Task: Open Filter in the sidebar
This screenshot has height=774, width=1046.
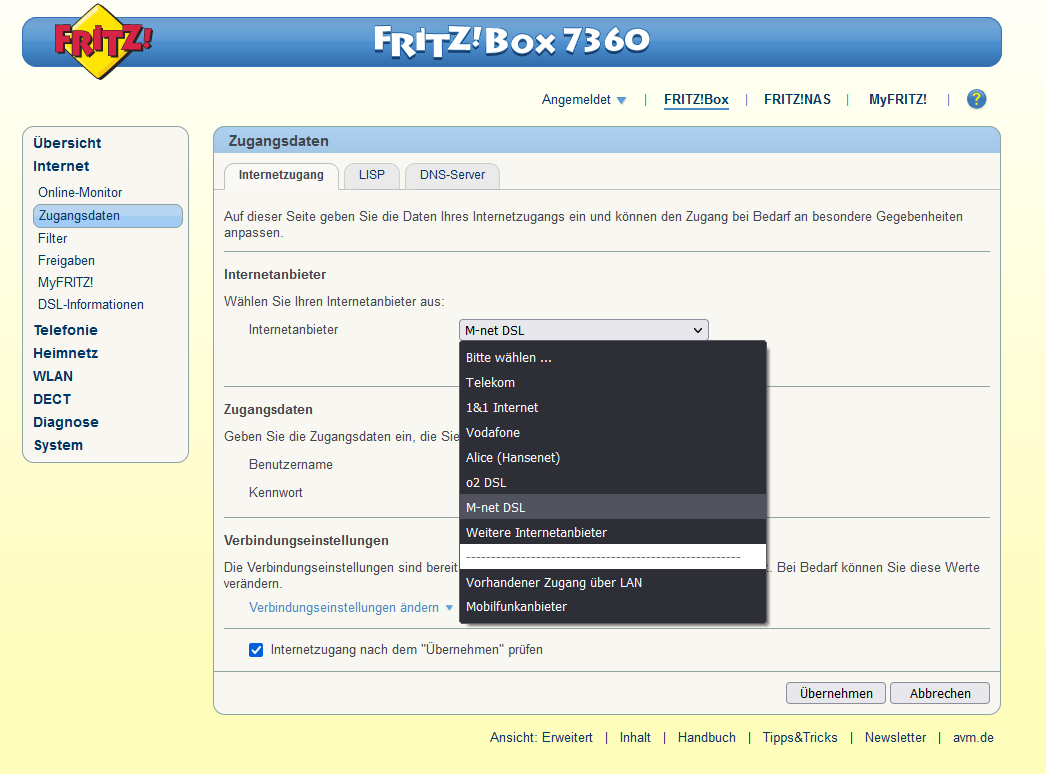Action: click(53, 238)
